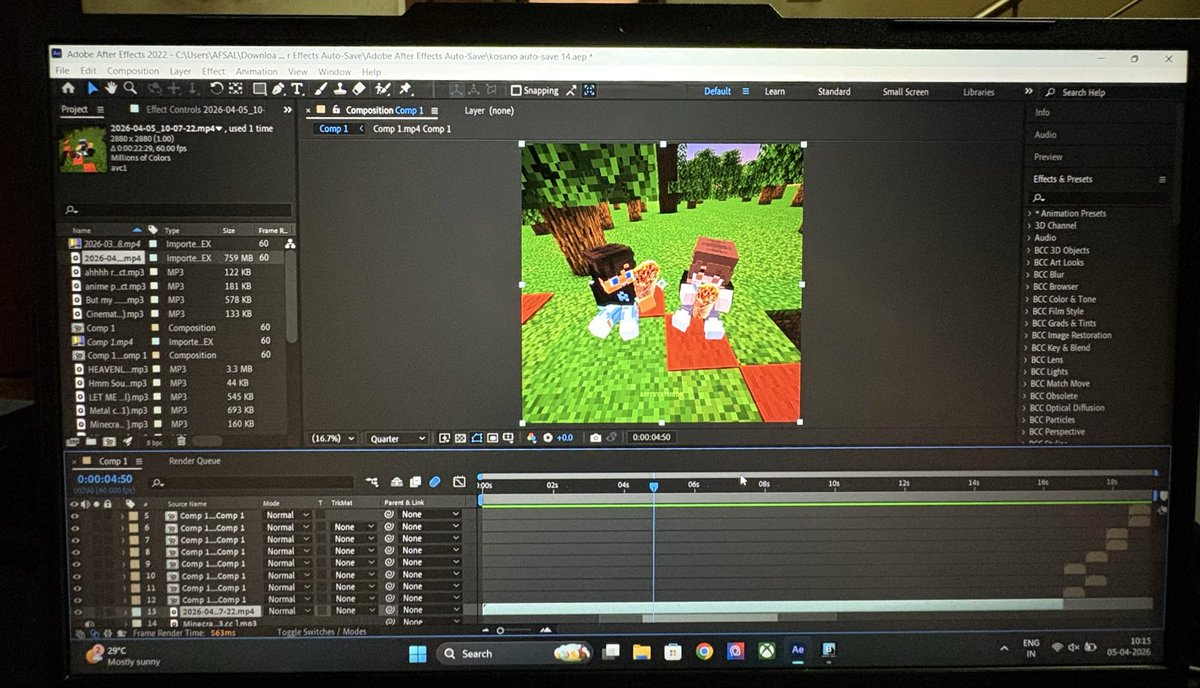Select the Horizontal Type tool
Screen dimensions: 1200x688
click(296, 90)
